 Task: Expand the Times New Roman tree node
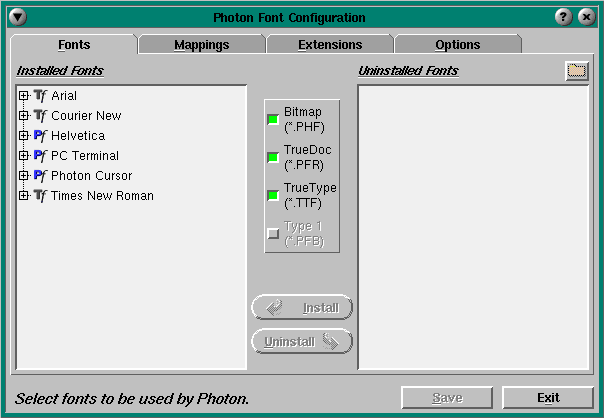tap(24, 196)
